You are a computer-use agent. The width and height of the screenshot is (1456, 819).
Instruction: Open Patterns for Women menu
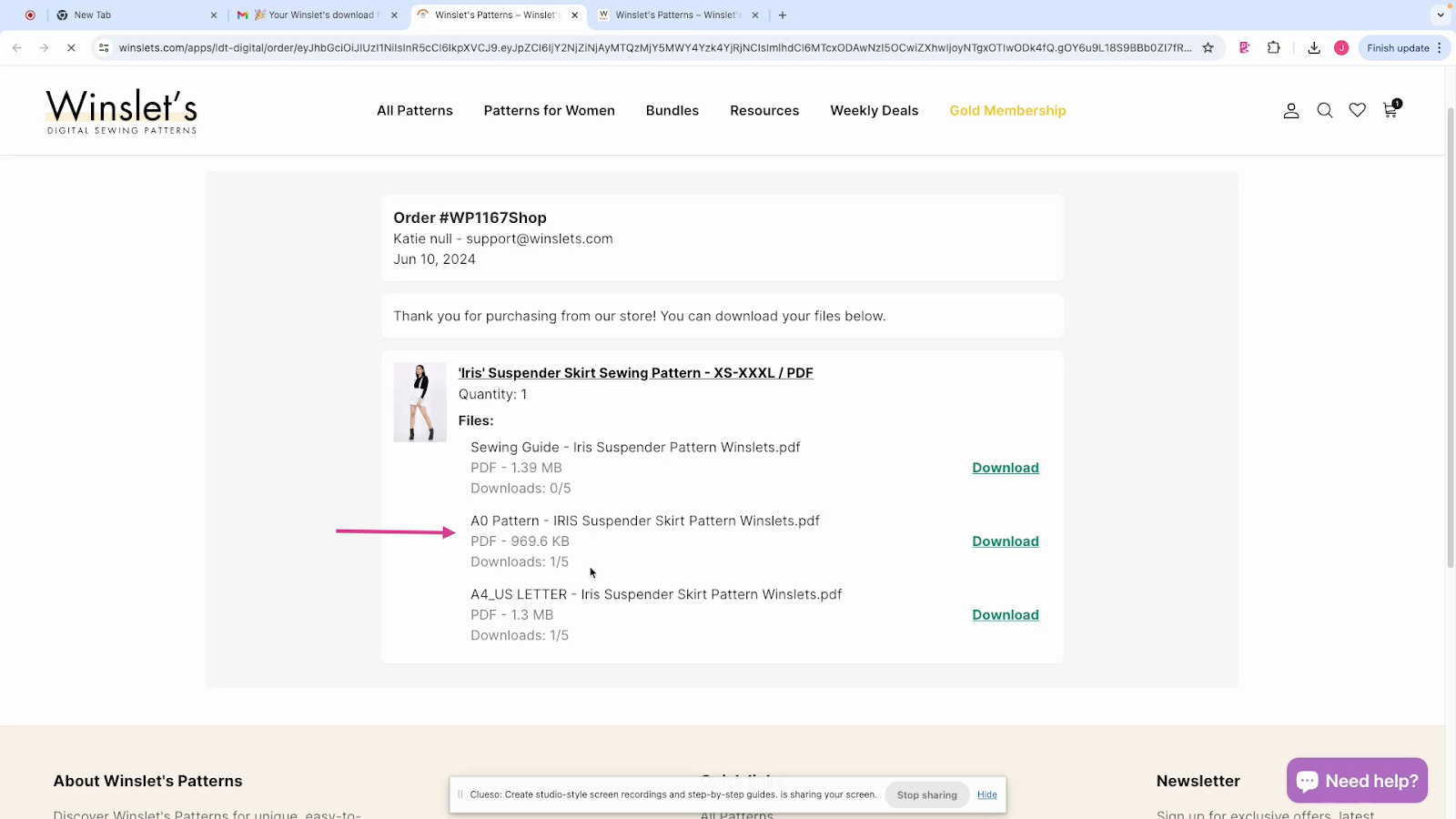[x=549, y=110]
